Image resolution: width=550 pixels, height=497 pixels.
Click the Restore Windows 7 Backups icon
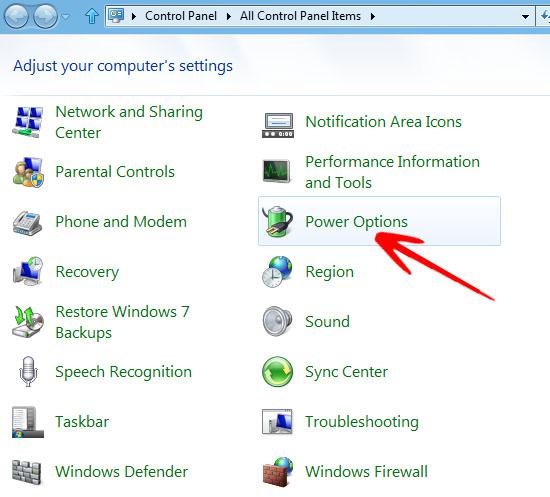[28, 322]
